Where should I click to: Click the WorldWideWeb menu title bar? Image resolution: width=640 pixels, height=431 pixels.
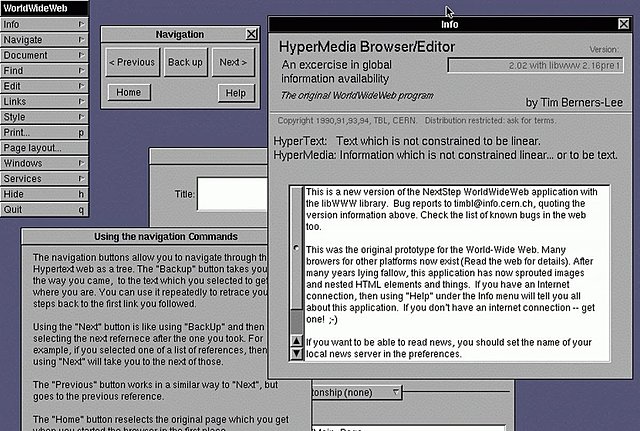coord(44,8)
